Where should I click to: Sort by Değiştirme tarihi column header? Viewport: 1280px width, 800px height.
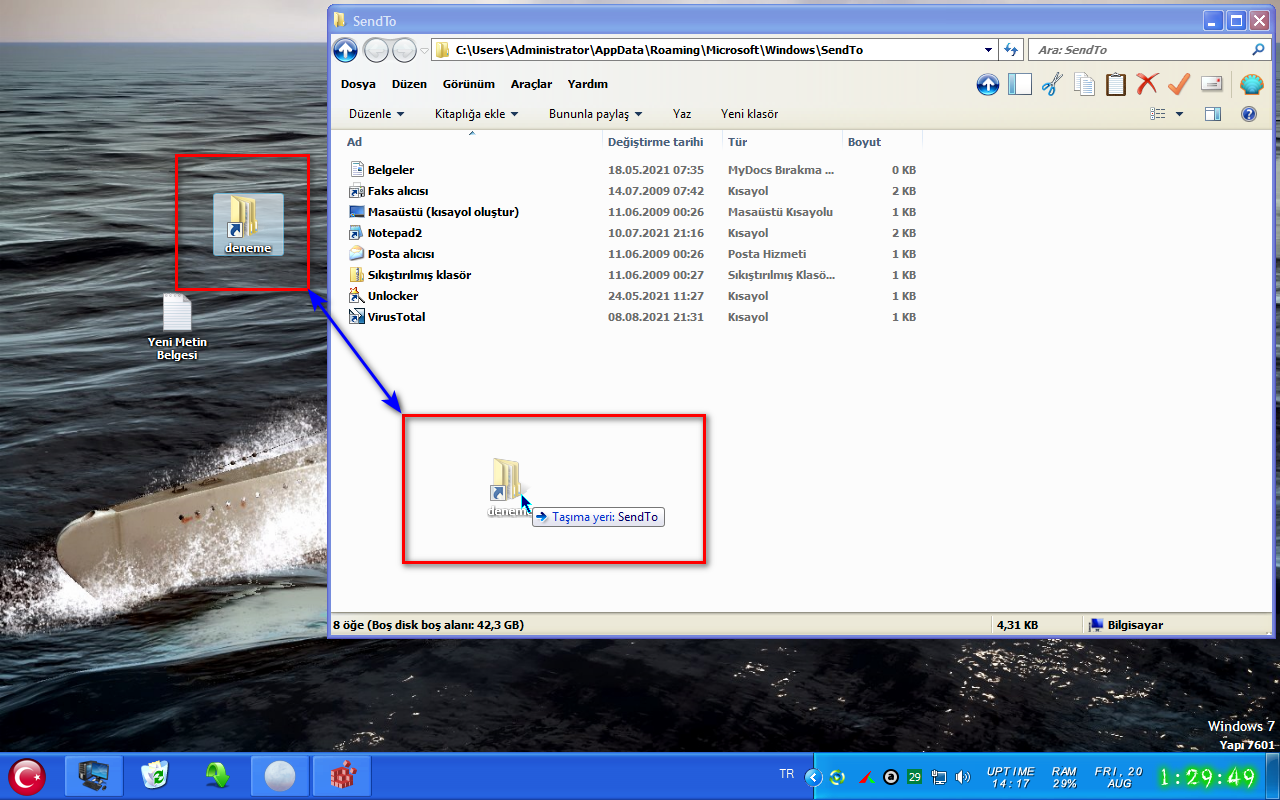[663, 142]
